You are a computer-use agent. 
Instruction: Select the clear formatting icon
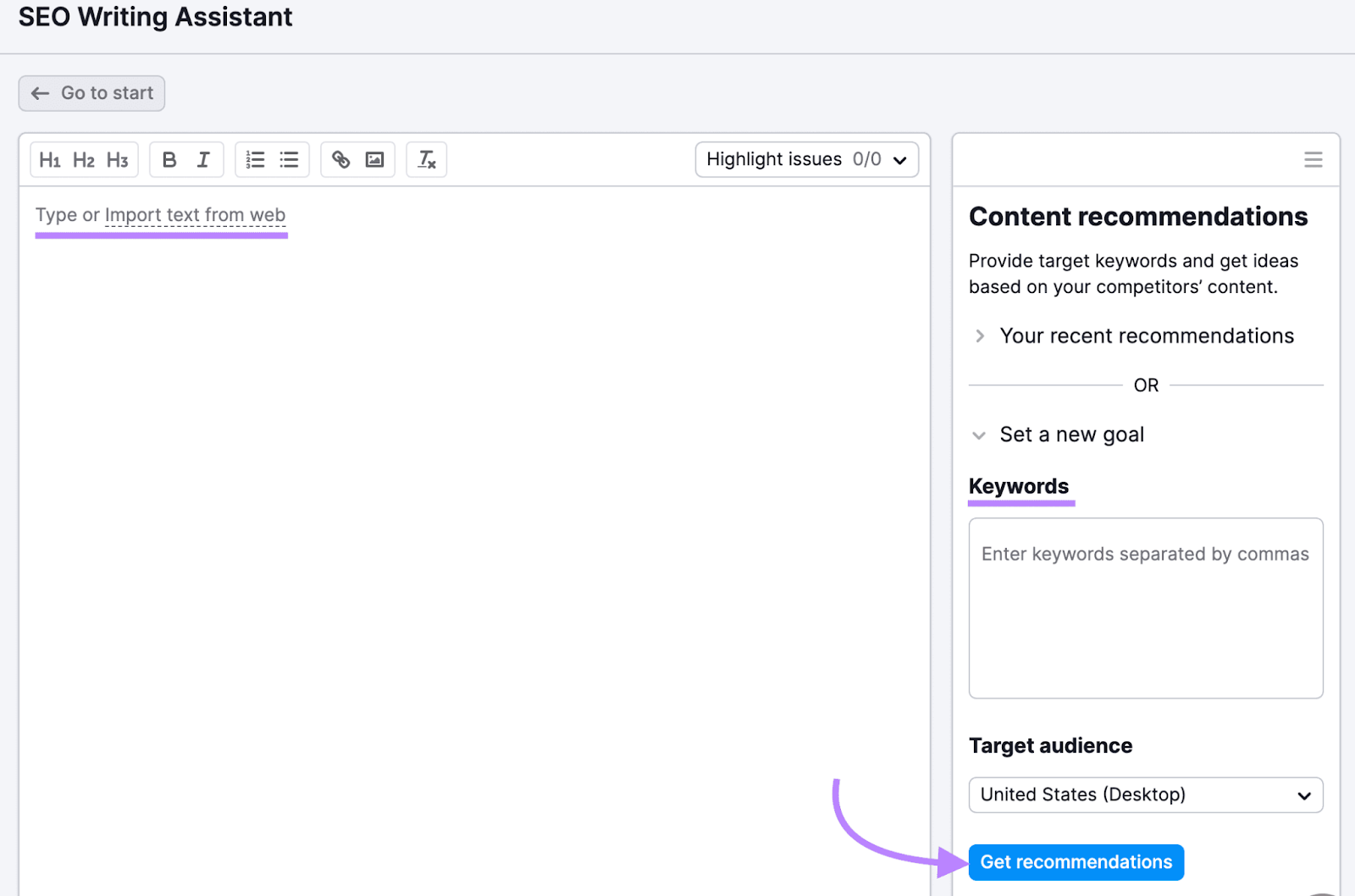[x=426, y=159]
